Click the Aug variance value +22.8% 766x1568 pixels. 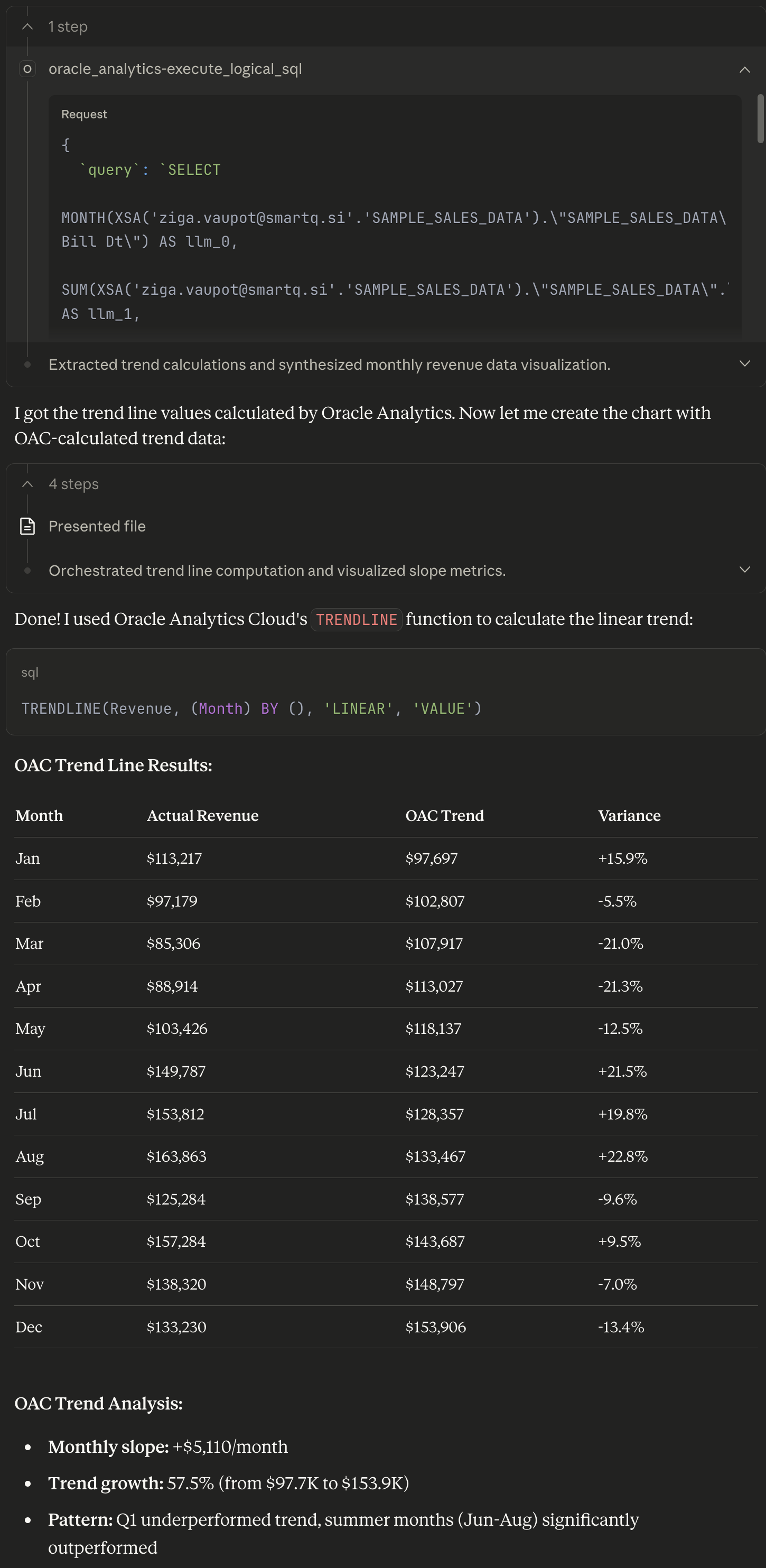tap(622, 1156)
